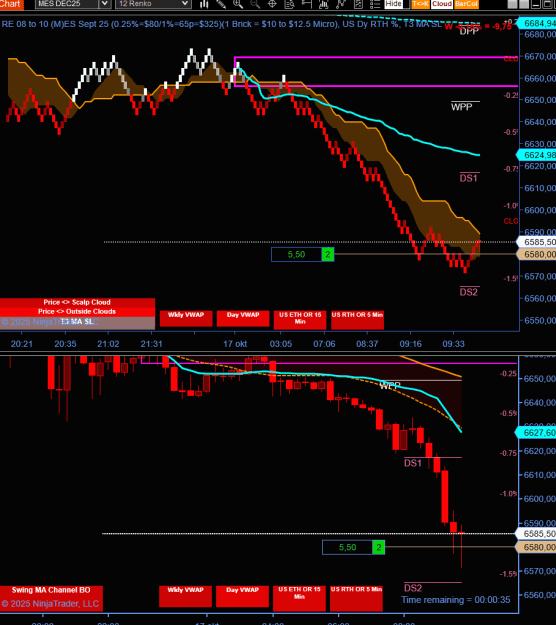Click the cyan 6684,94 price marker
Viewport: 556px width, 625px height.
click(537, 24)
